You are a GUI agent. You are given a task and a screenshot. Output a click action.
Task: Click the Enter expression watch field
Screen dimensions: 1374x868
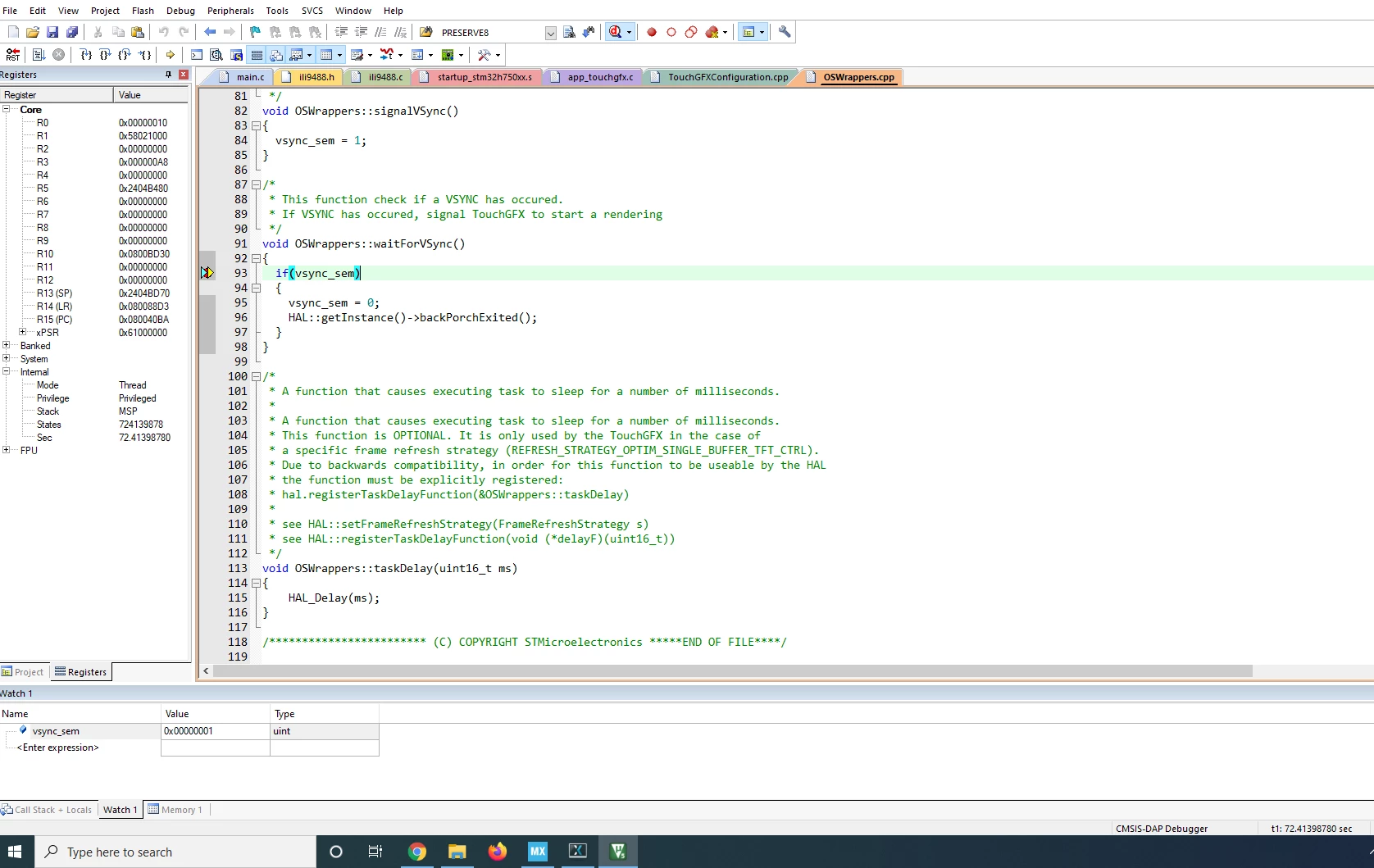57,748
